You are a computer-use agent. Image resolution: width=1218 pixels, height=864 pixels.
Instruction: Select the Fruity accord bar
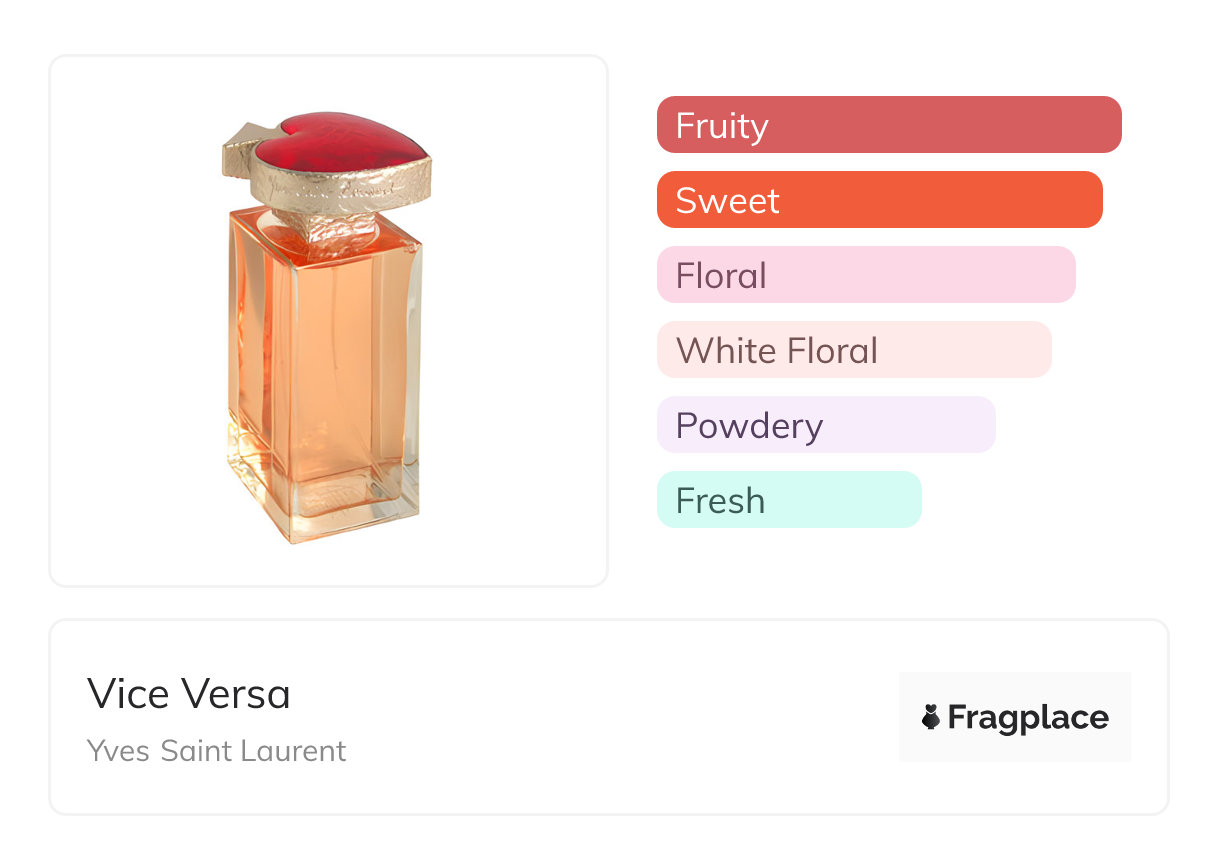click(x=888, y=125)
